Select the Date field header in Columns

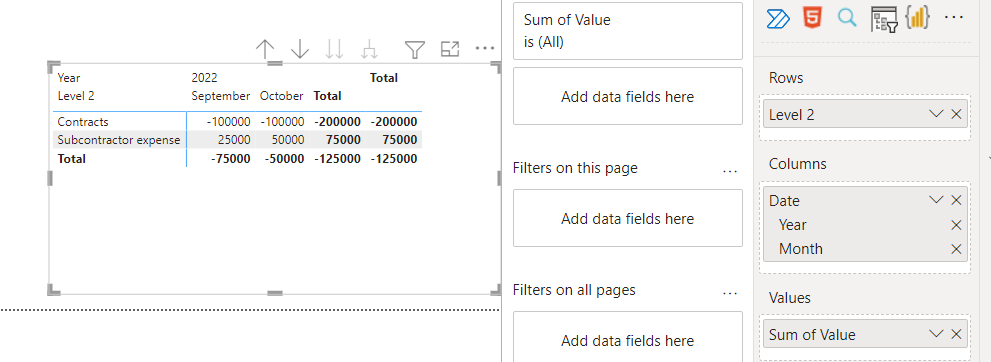coord(784,201)
